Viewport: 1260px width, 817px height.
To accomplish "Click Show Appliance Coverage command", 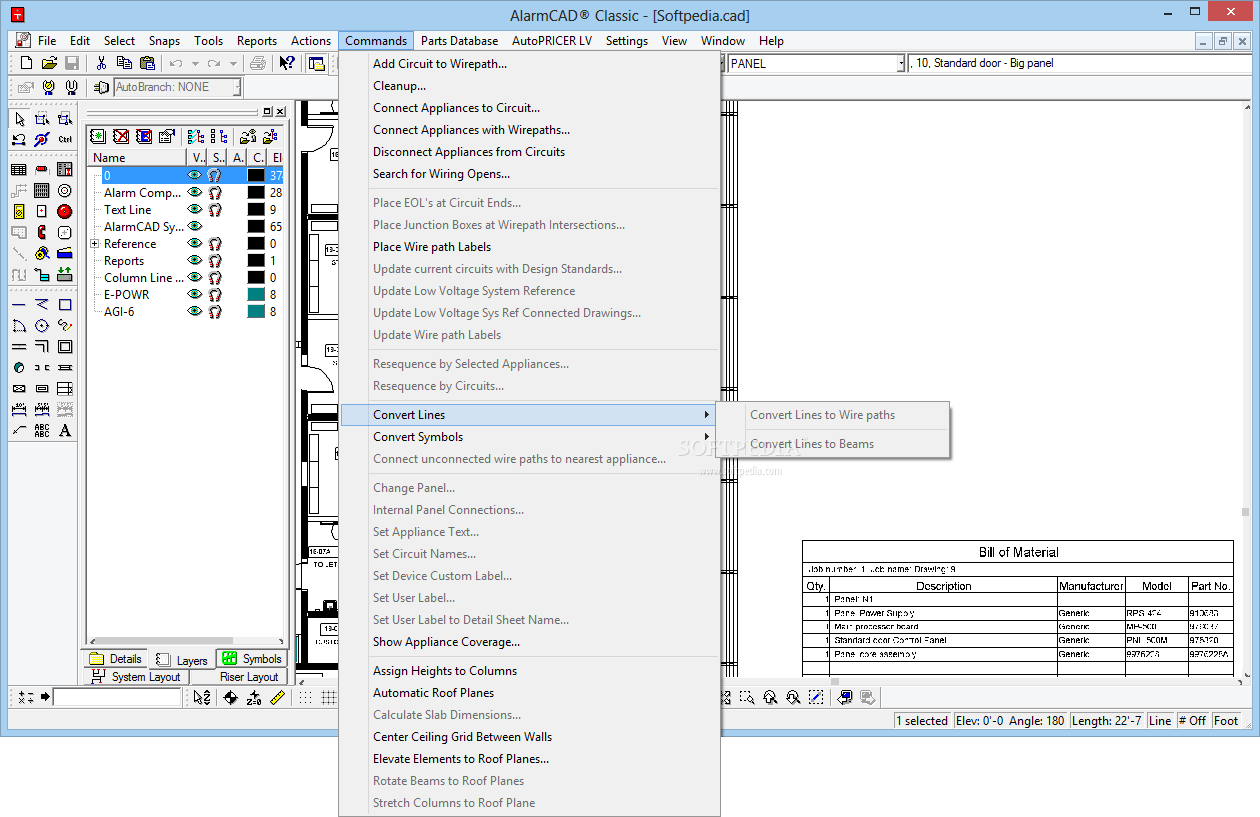I will tap(446, 642).
